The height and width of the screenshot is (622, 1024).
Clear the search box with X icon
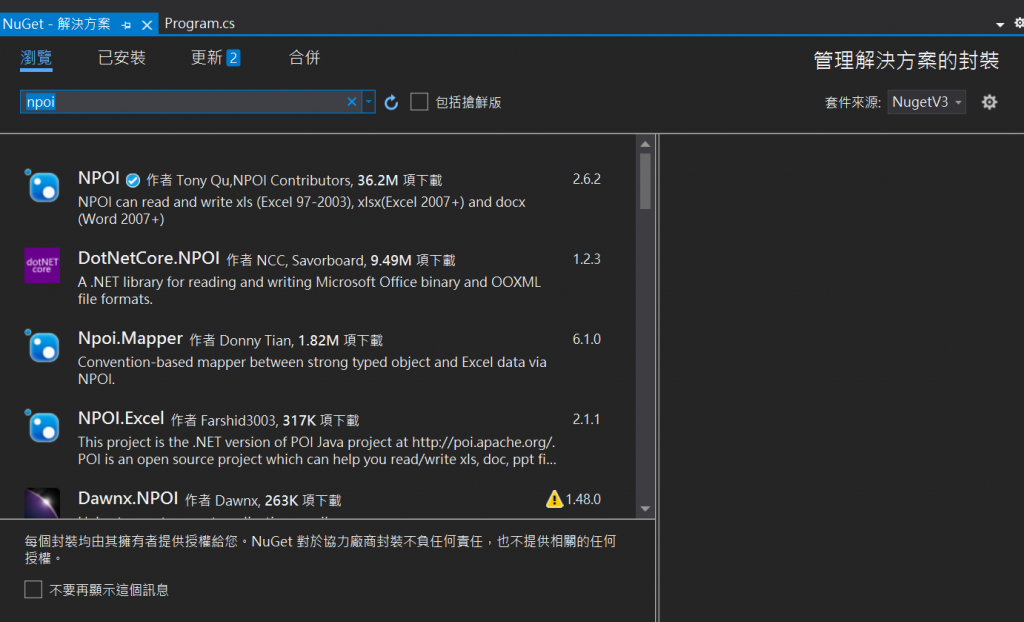pos(351,101)
